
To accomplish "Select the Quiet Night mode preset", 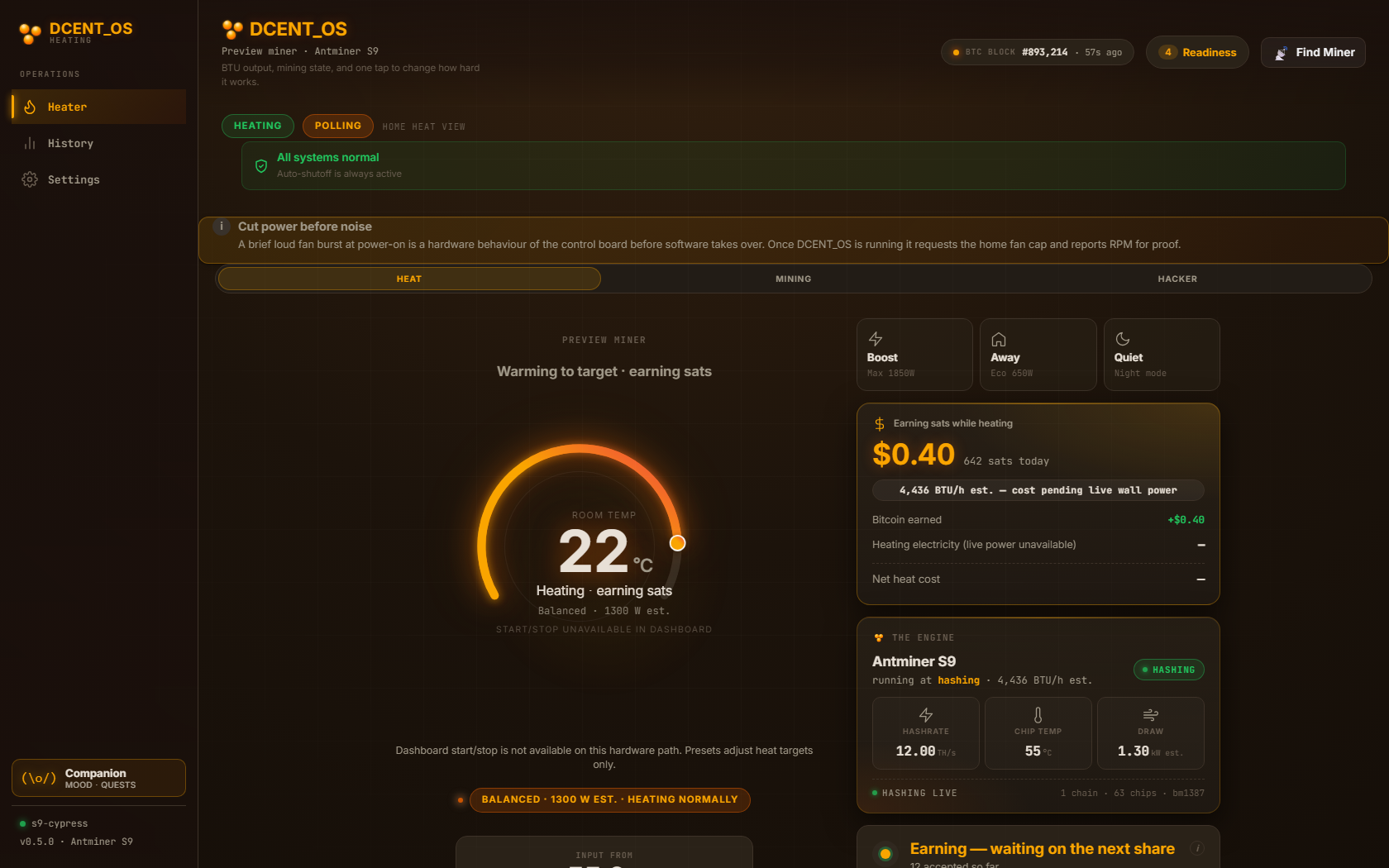I will pos(1162,355).
